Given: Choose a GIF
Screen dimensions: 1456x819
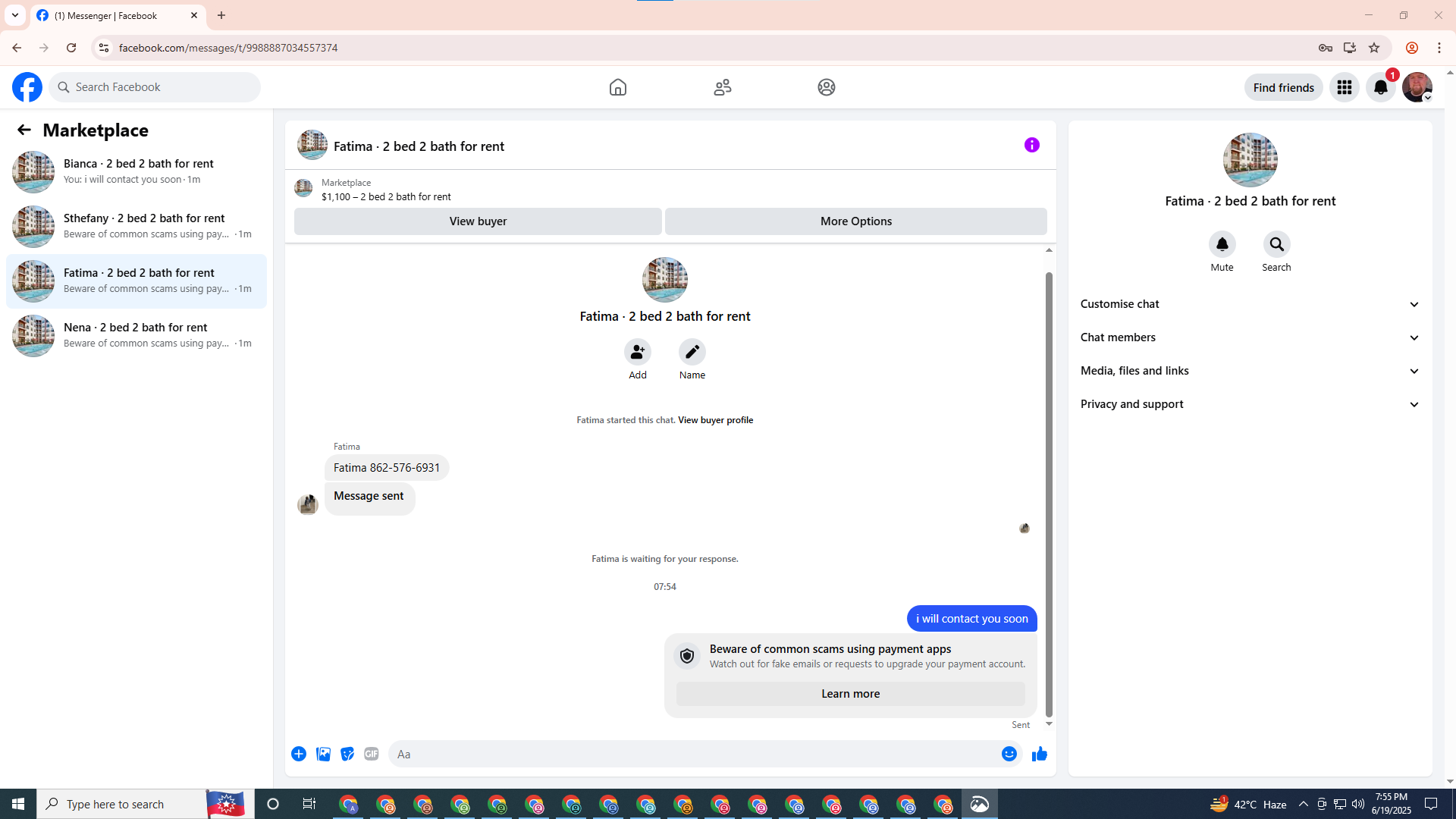Looking at the screenshot, I should [x=372, y=754].
